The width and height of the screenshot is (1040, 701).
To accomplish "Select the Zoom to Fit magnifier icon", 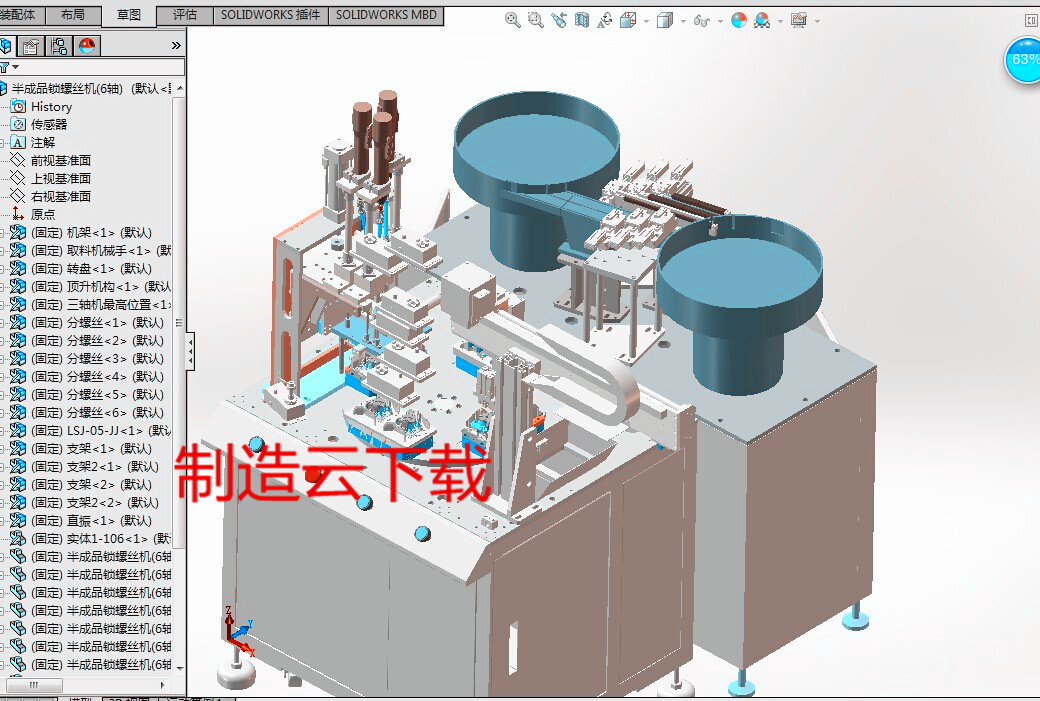I will point(512,19).
